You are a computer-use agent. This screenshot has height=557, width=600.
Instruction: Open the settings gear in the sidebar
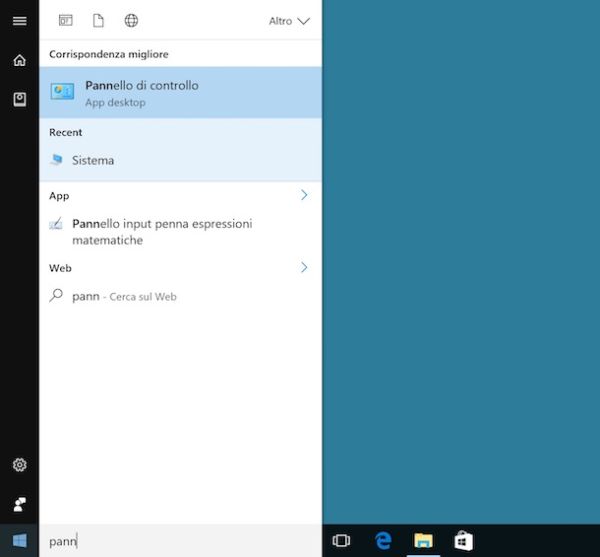20,465
